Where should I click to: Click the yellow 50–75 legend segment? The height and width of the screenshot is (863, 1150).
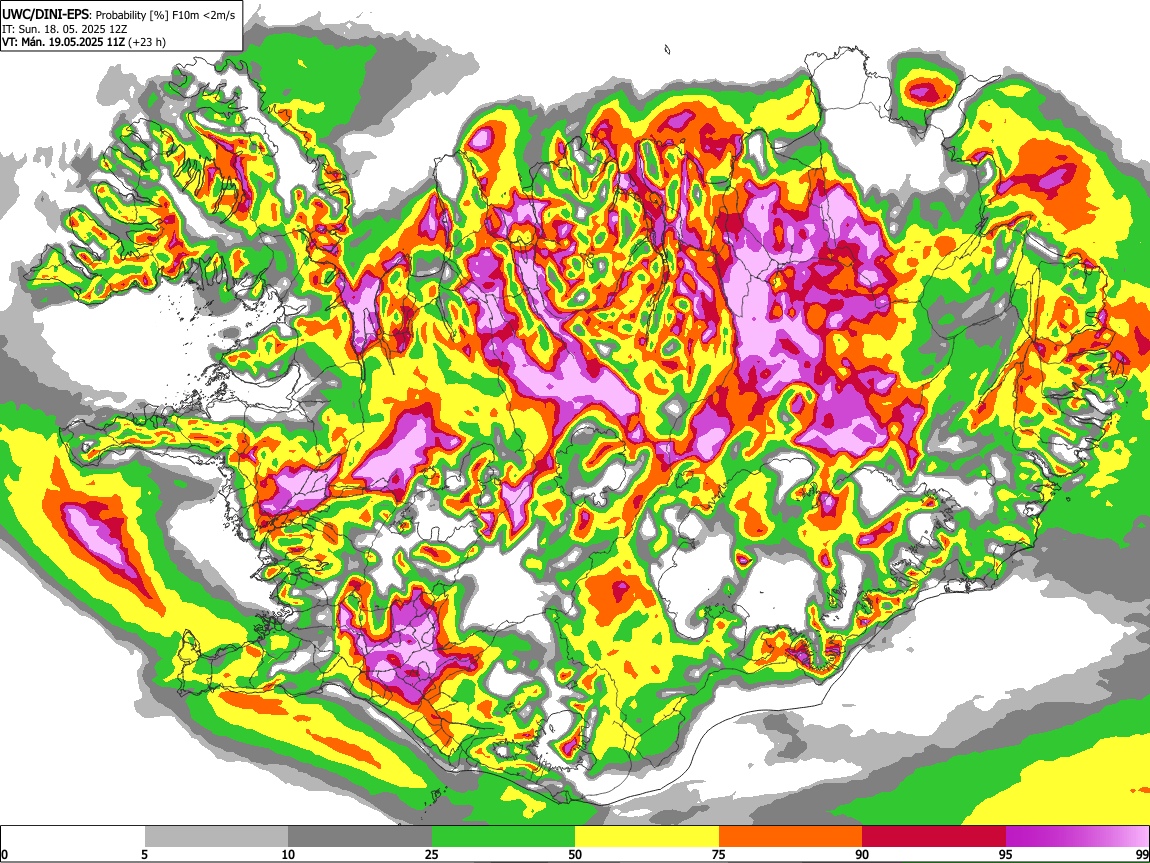(x=647, y=836)
